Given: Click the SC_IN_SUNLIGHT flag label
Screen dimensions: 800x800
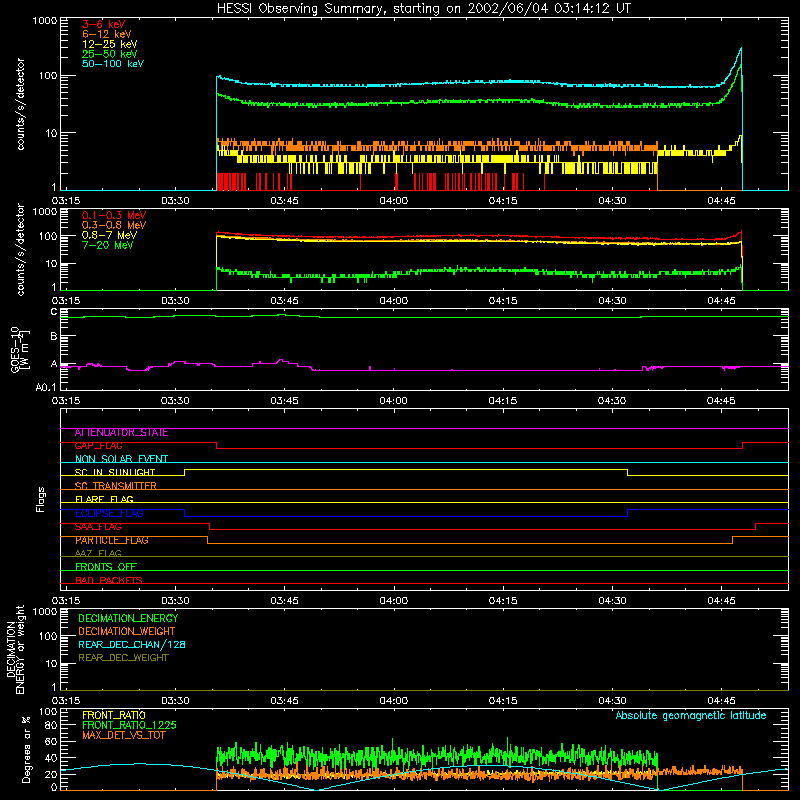Looking at the screenshot, I should (x=115, y=472).
